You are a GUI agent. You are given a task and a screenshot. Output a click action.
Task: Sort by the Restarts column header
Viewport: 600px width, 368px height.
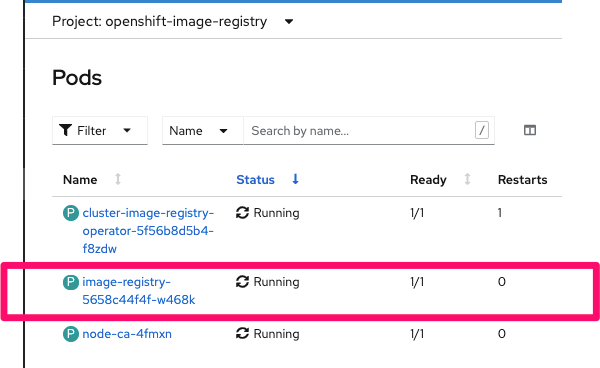[x=522, y=179]
